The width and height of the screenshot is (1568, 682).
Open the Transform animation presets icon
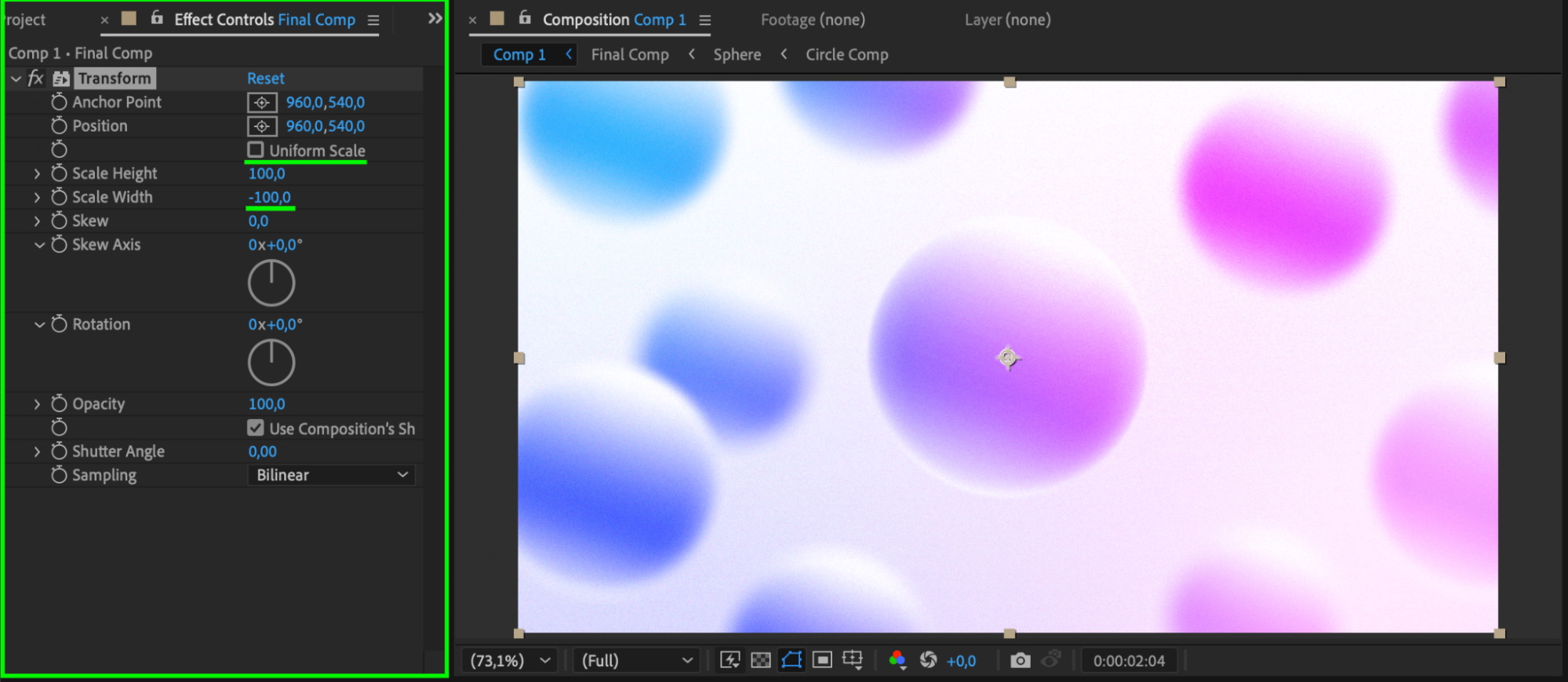[x=61, y=78]
